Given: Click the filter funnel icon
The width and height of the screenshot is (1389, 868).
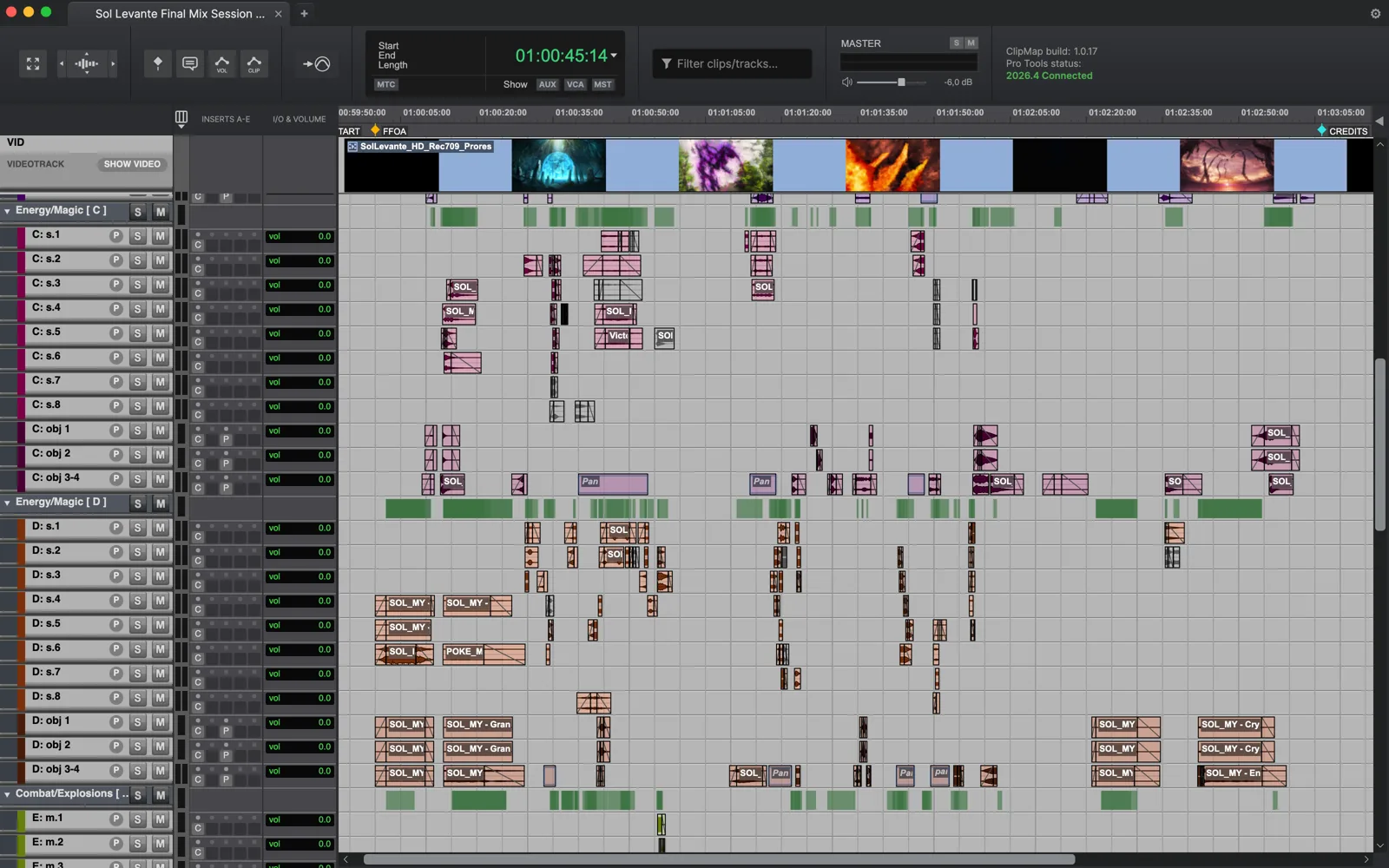Looking at the screenshot, I should click(x=666, y=63).
